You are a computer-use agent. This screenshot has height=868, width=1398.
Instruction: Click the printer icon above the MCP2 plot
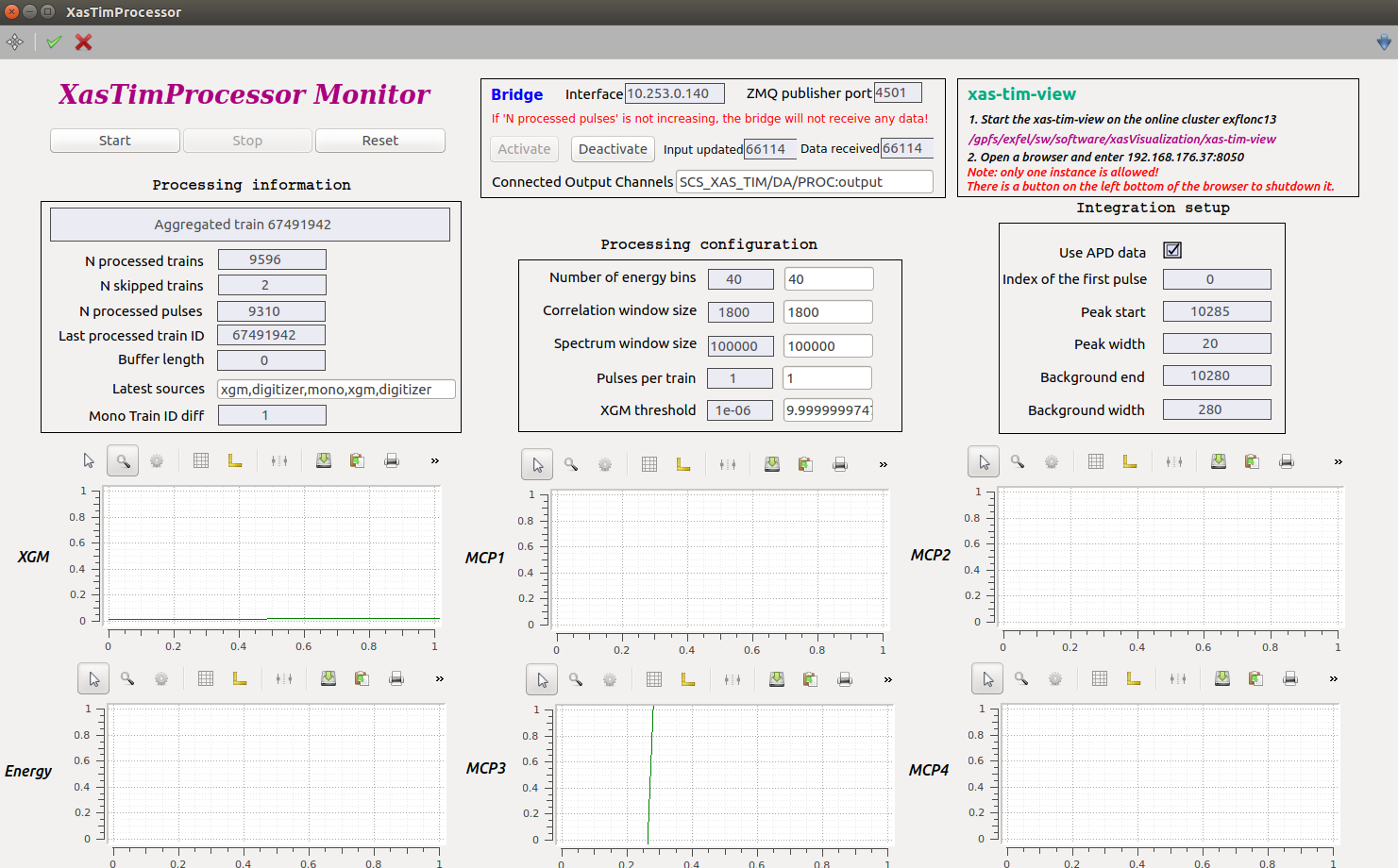(x=1287, y=461)
